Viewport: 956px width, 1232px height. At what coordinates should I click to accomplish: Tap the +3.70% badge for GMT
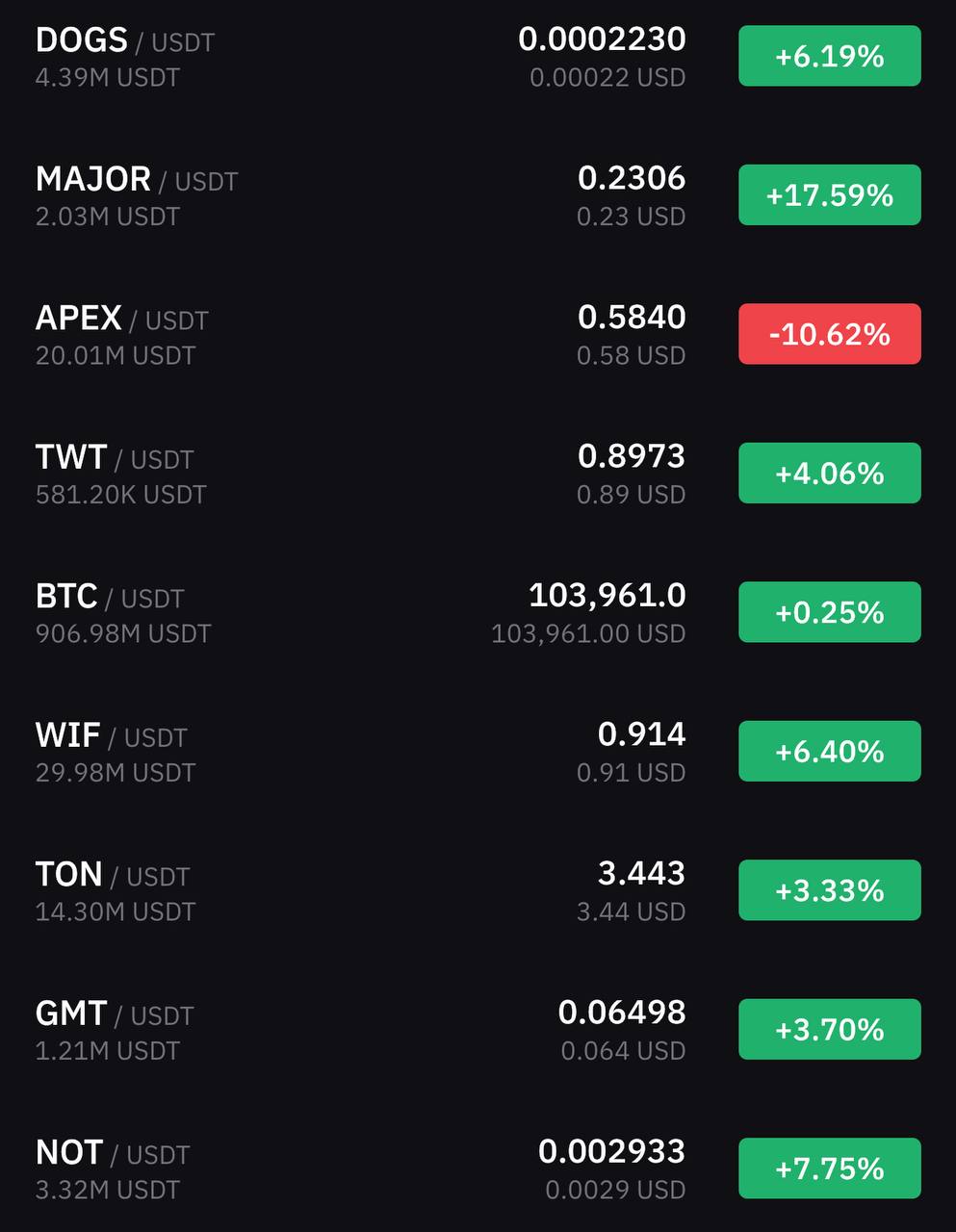pyautogui.click(x=830, y=1029)
